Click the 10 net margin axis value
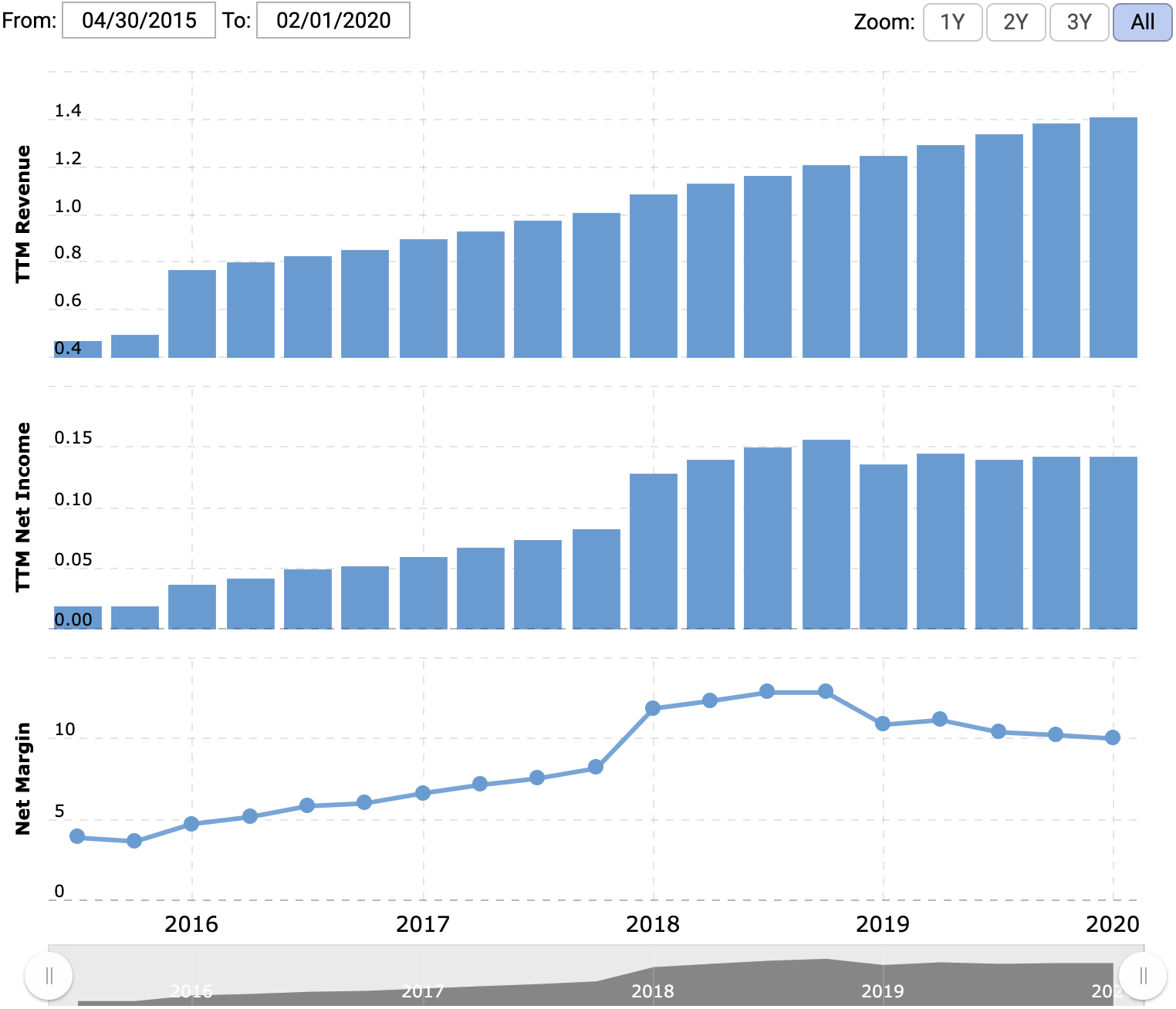This screenshot has height=1009, width=1176. pos(65,730)
